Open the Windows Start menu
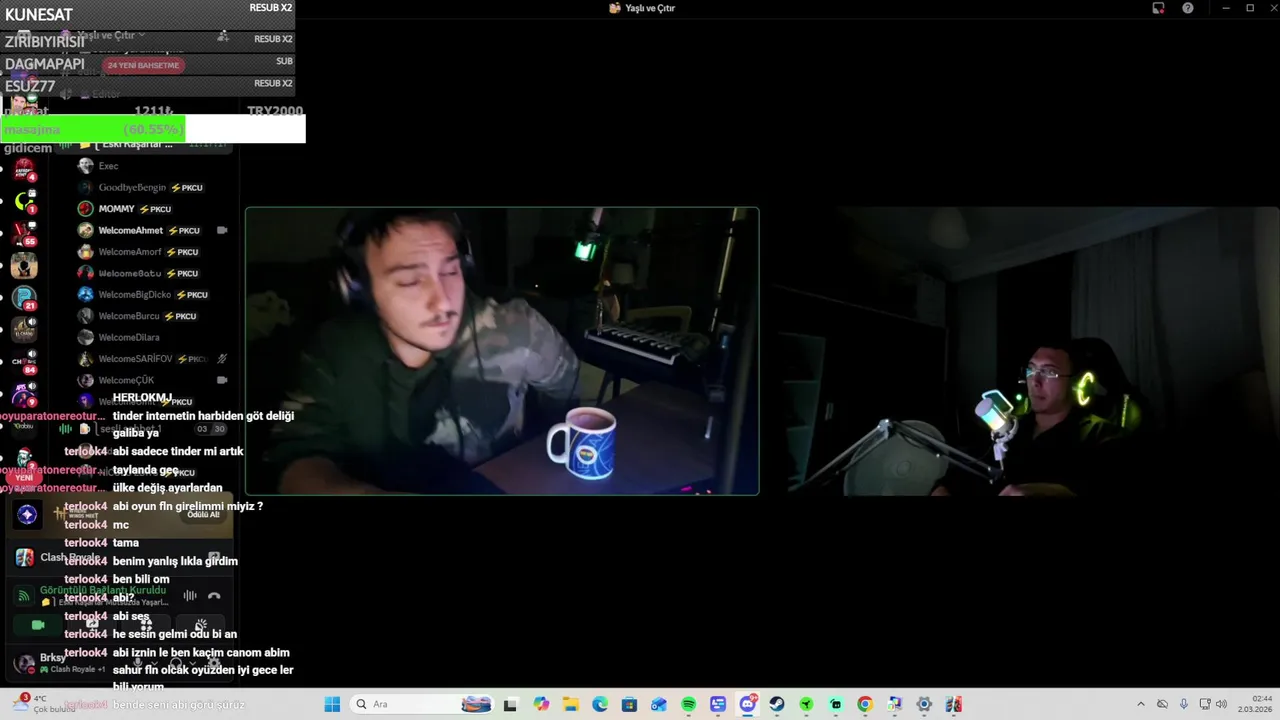1280x720 pixels. [x=332, y=704]
